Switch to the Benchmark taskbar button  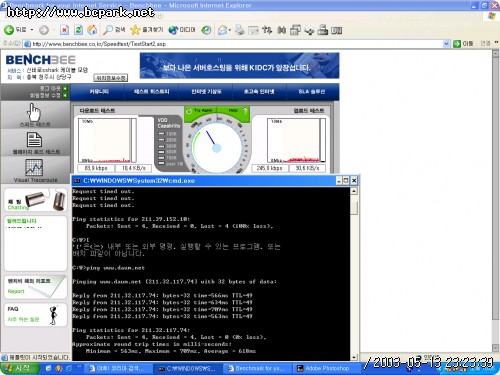pyautogui.click(x=258, y=368)
